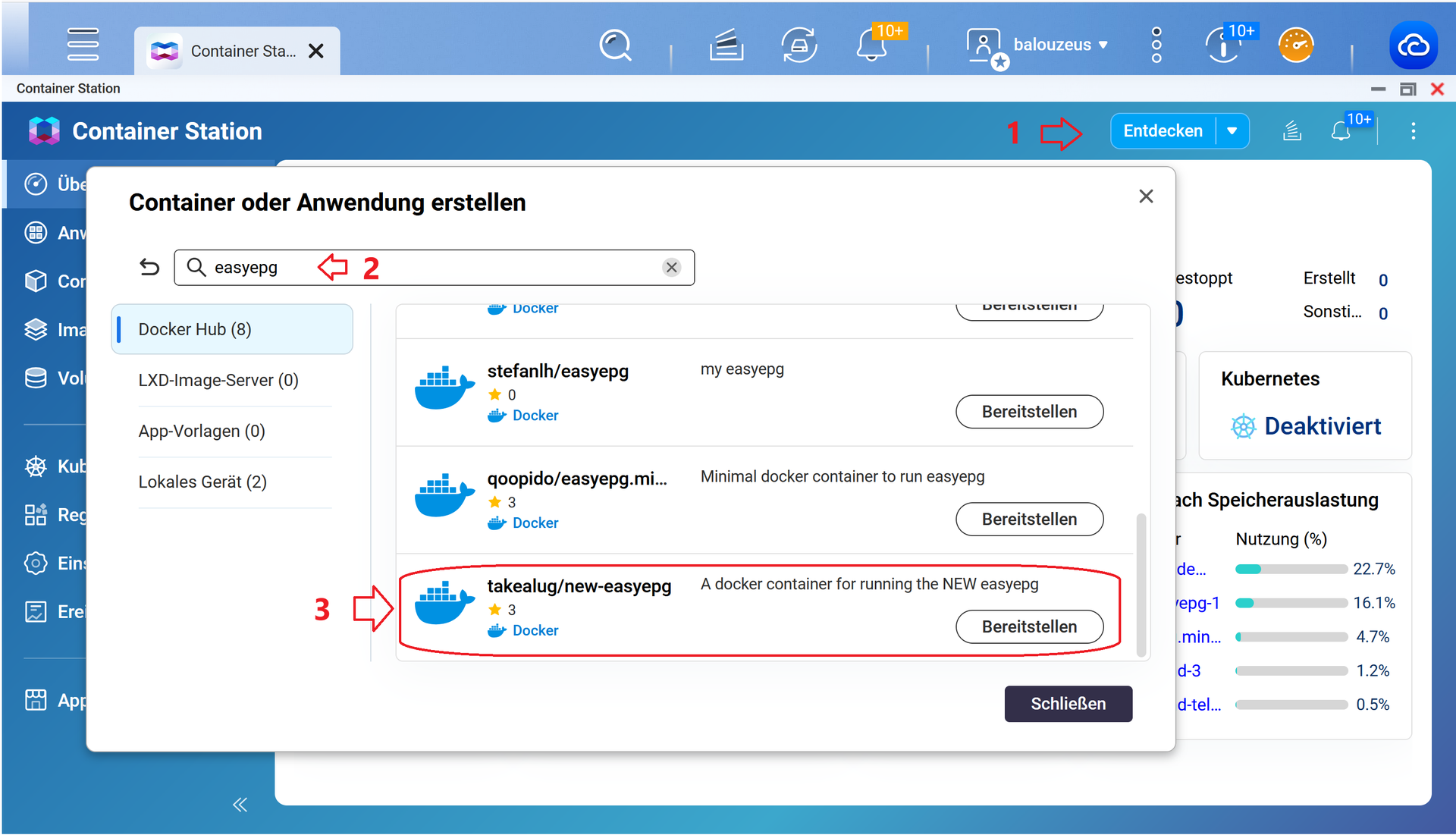The image size is (1456, 835).
Task: Close the create container dialog with X
Action: click(x=1146, y=196)
